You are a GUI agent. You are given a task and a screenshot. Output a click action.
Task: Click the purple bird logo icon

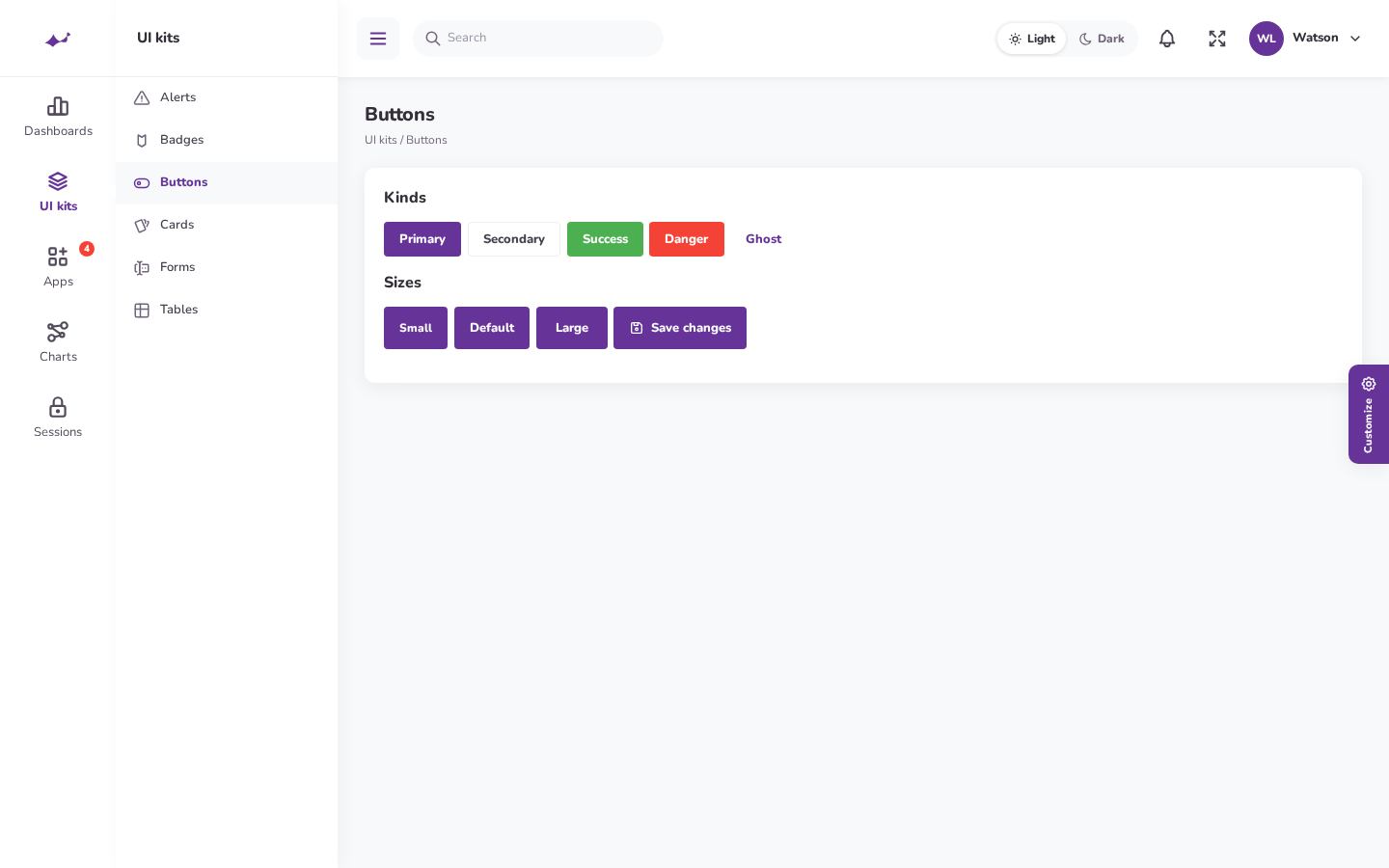(58, 39)
